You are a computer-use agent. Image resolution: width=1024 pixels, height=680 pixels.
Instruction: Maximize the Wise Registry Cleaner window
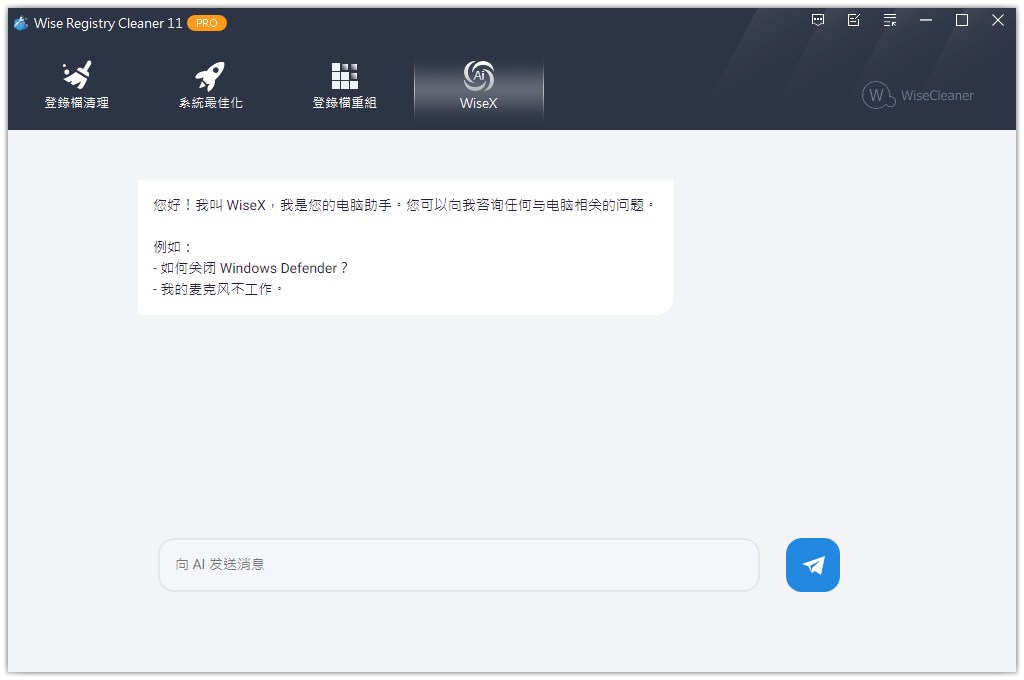[961, 20]
